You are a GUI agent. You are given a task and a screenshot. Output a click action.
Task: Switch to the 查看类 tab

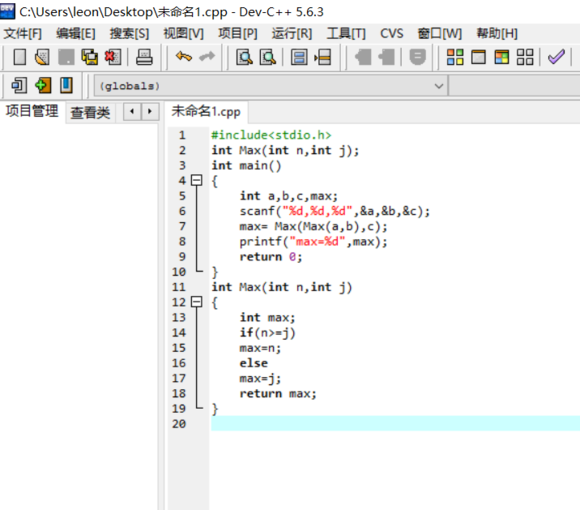pyautogui.click(x=90, y=112)
